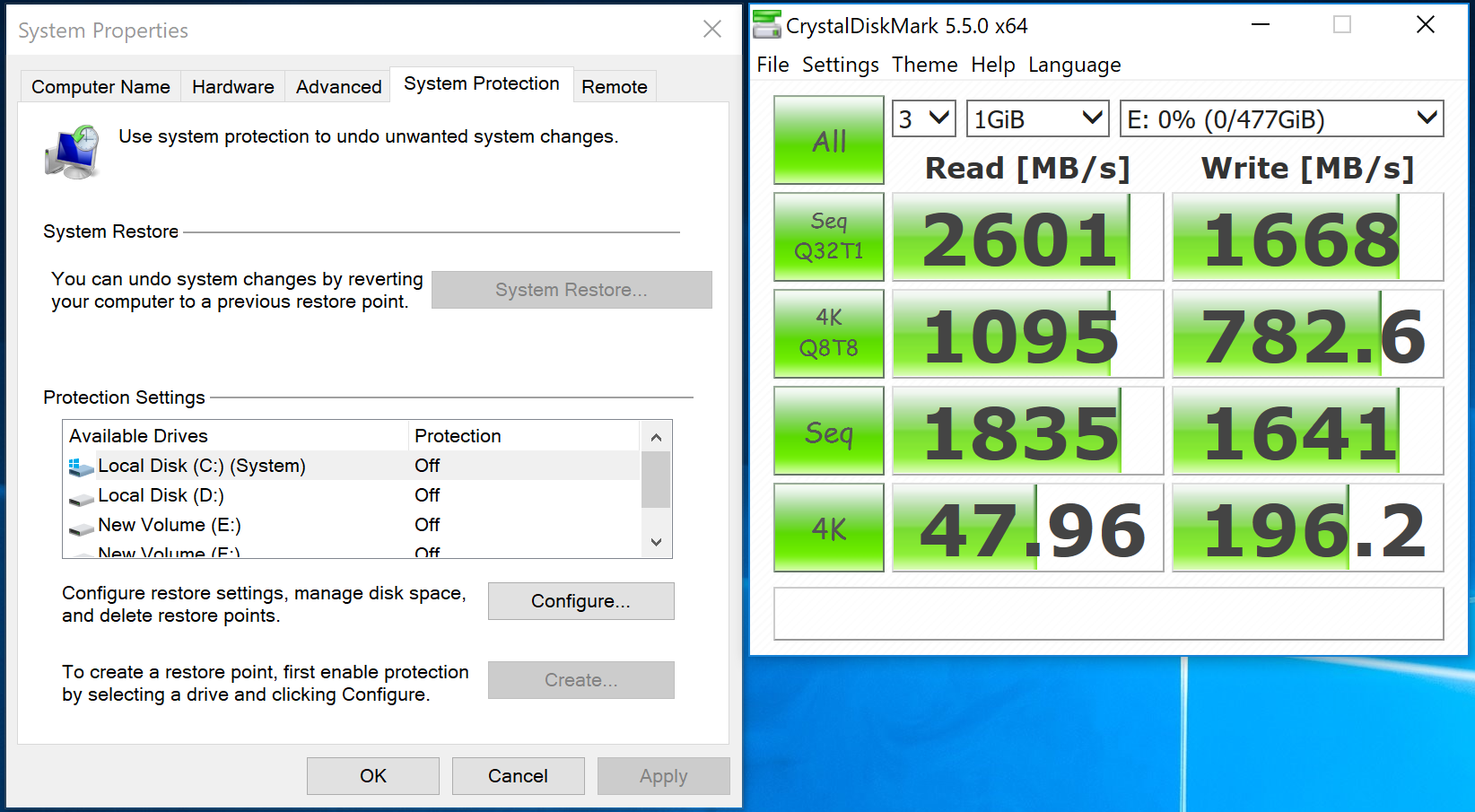The height and width of the screenshot is (812, 1475).
Task: Select Local Disk (C:) (System) in drives list
Action: [353, 466]
